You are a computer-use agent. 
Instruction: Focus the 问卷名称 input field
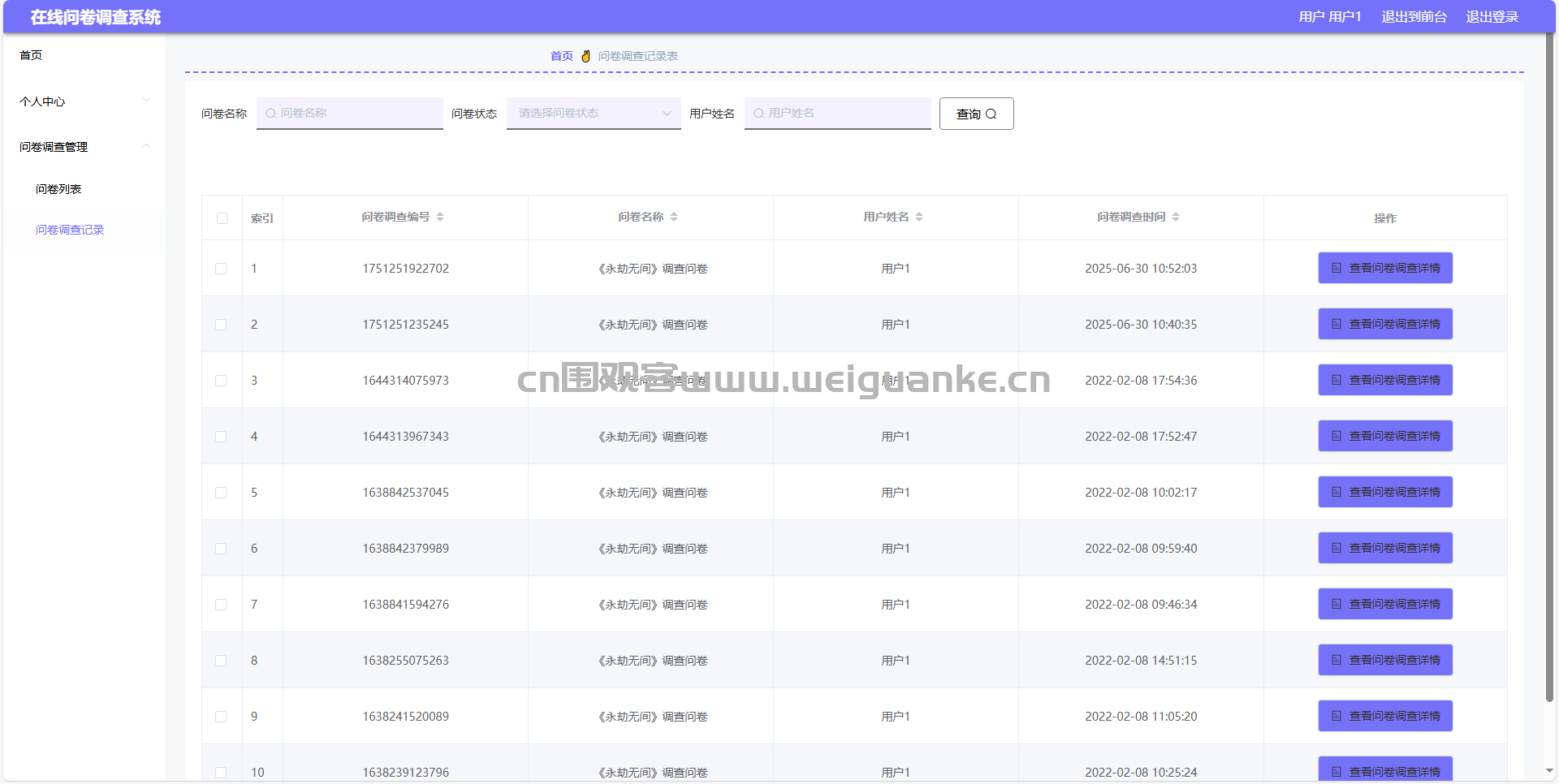coord(350,114)
